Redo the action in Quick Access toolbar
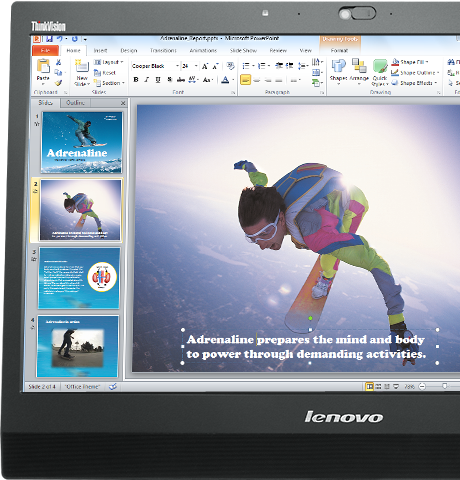 click(x=75, y=39)
